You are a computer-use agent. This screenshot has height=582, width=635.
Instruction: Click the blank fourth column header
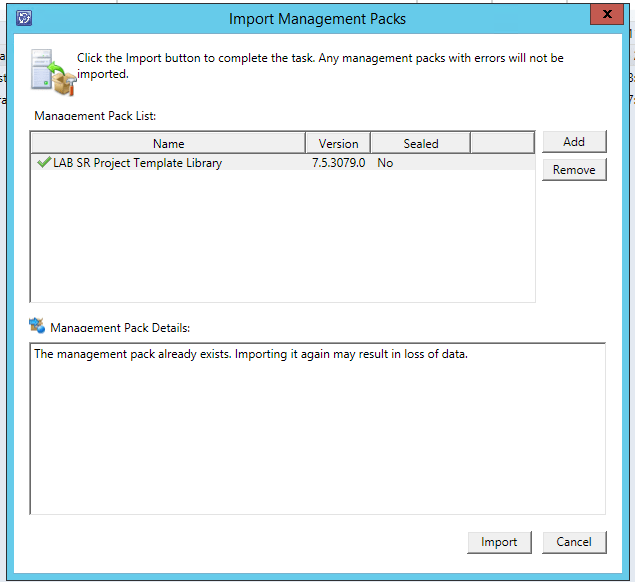(x=502, y=143)
